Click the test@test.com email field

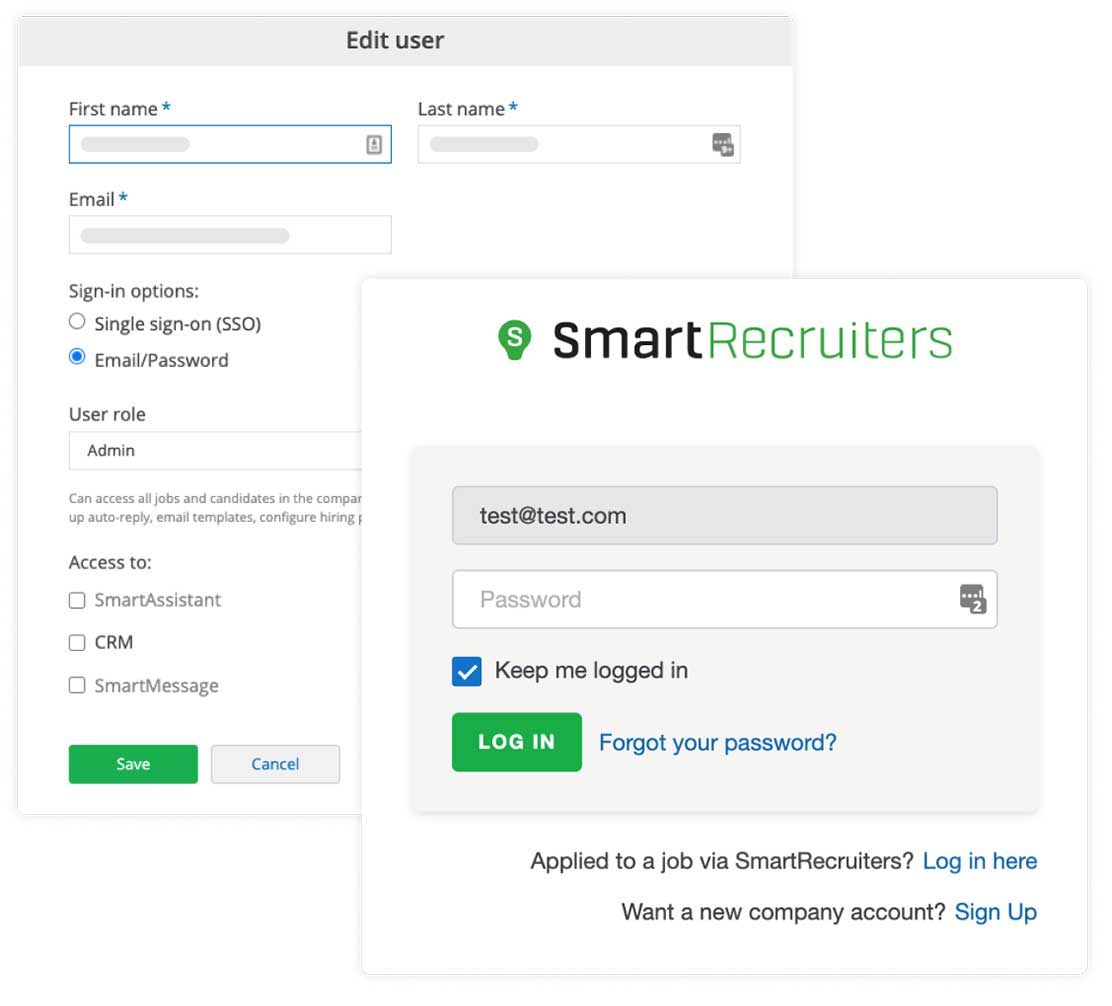[724, 516]
